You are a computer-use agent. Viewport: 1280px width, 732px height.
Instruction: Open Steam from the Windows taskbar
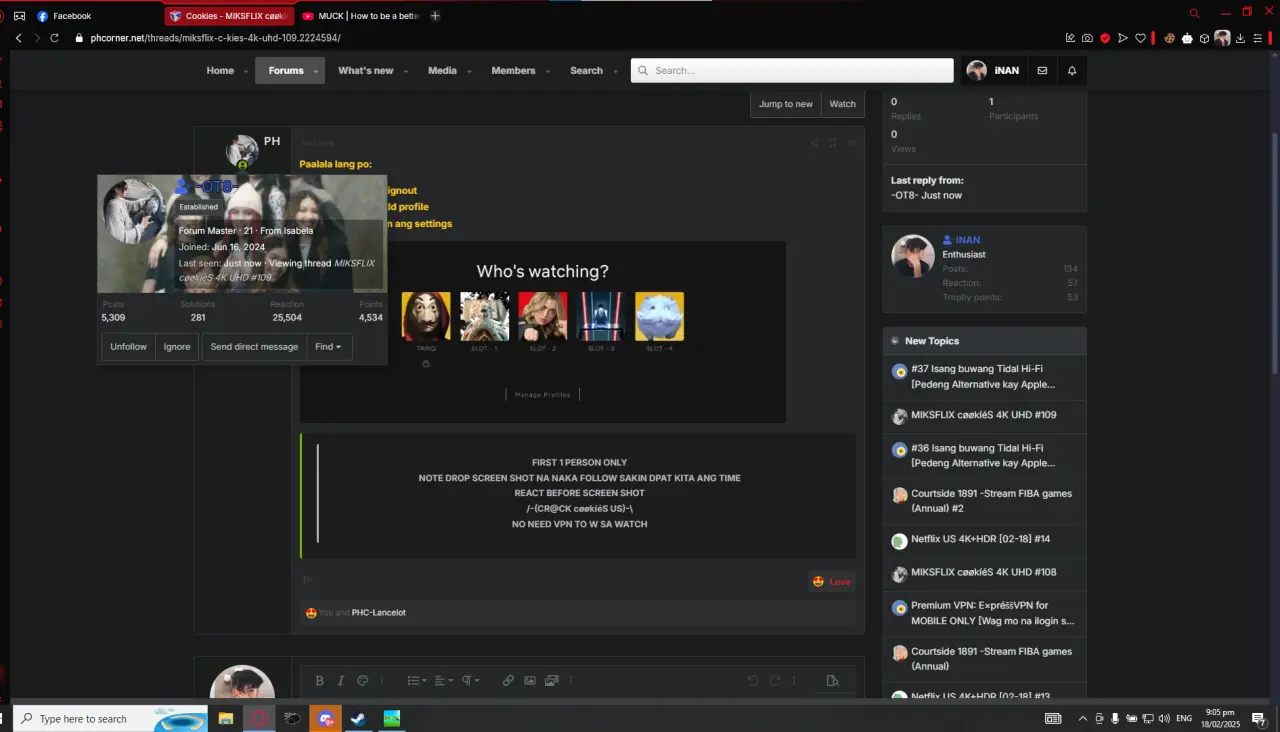358,718
